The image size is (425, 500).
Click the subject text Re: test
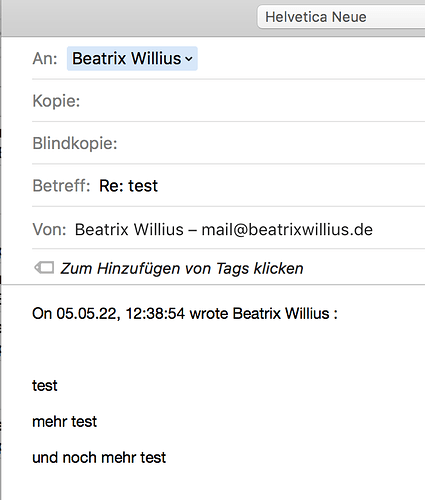(x=128, y=186)
